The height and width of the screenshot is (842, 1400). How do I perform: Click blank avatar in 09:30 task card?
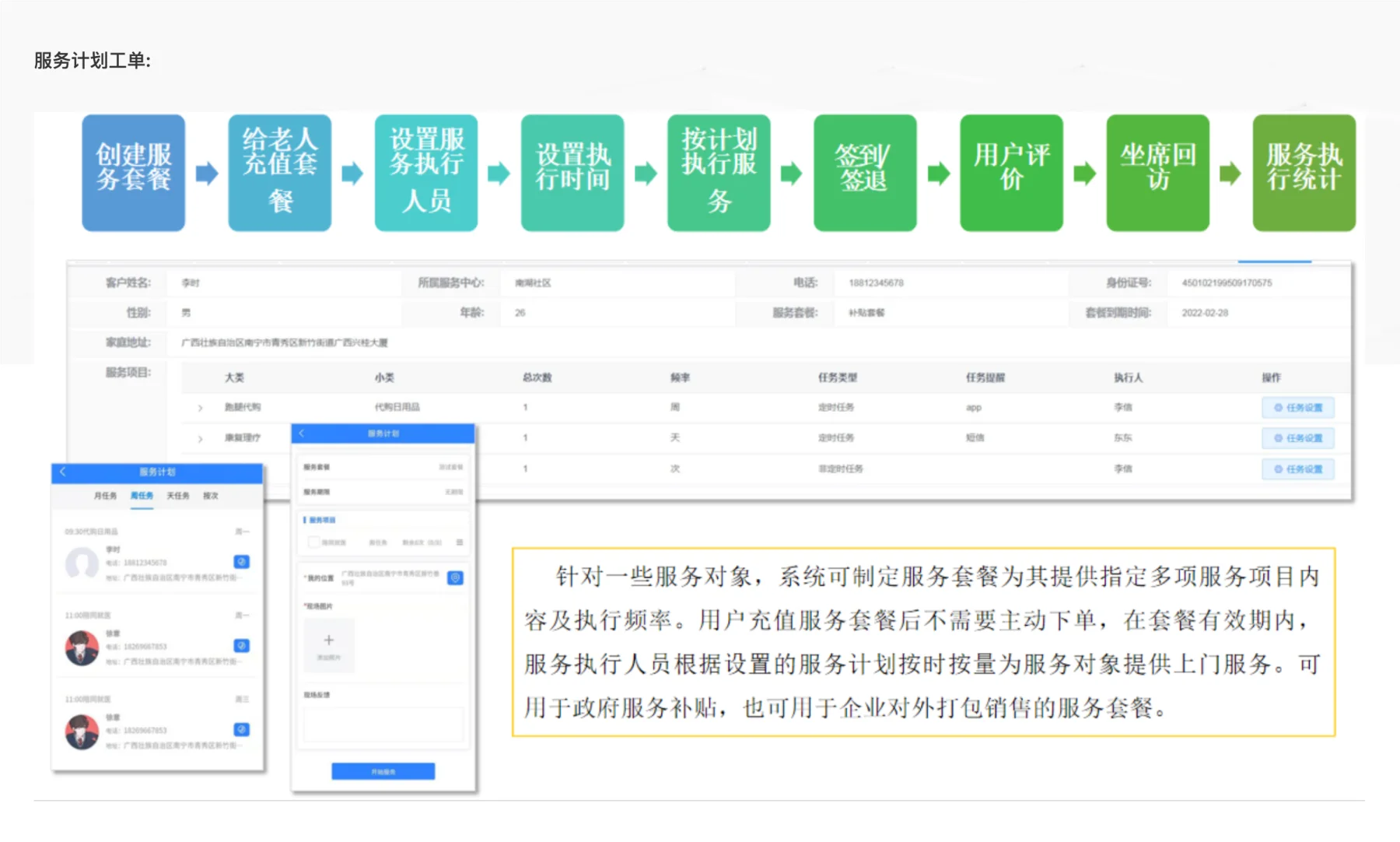pos(82,563)
